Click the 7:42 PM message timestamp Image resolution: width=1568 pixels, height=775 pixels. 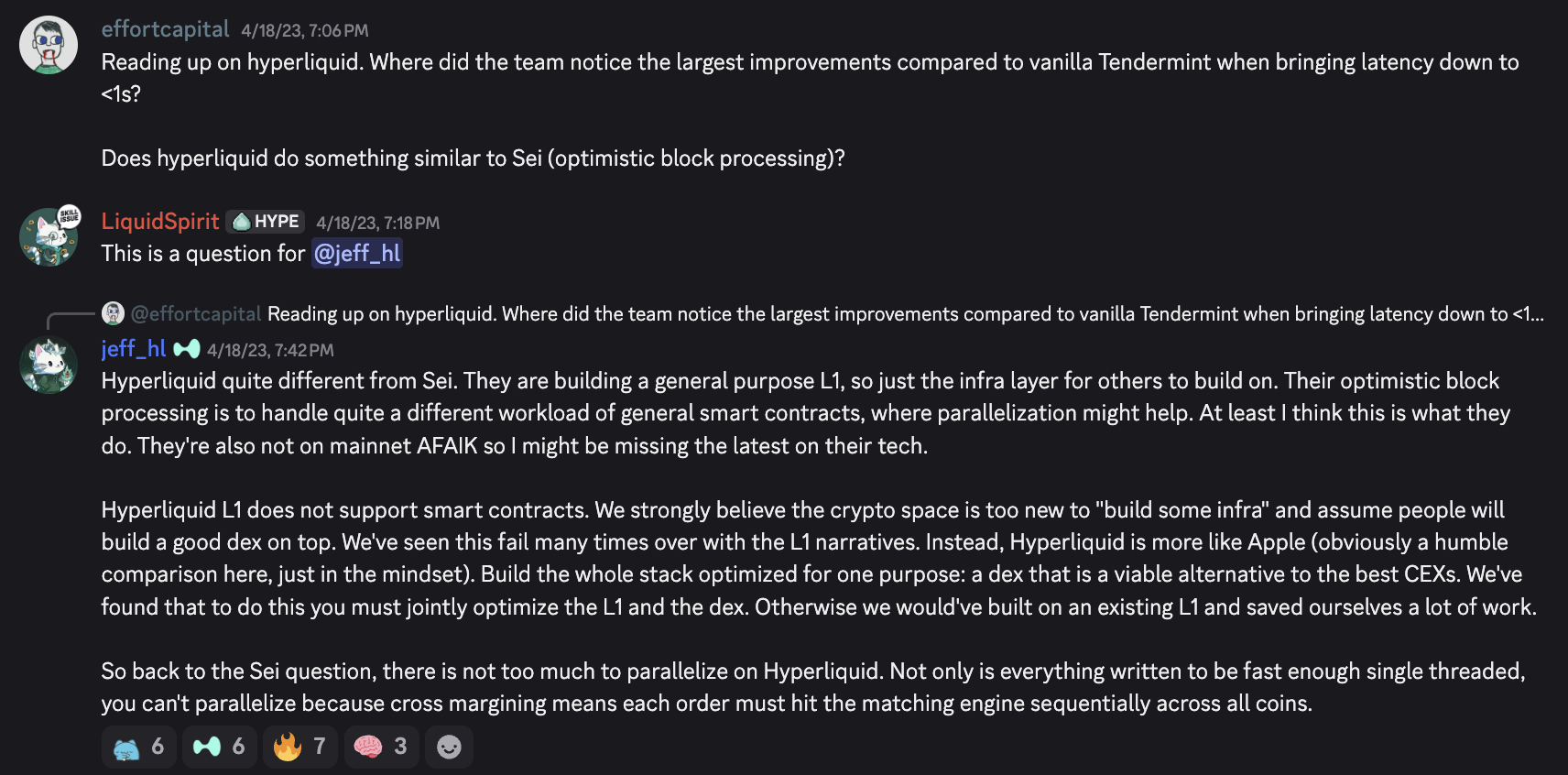(270, 350)
